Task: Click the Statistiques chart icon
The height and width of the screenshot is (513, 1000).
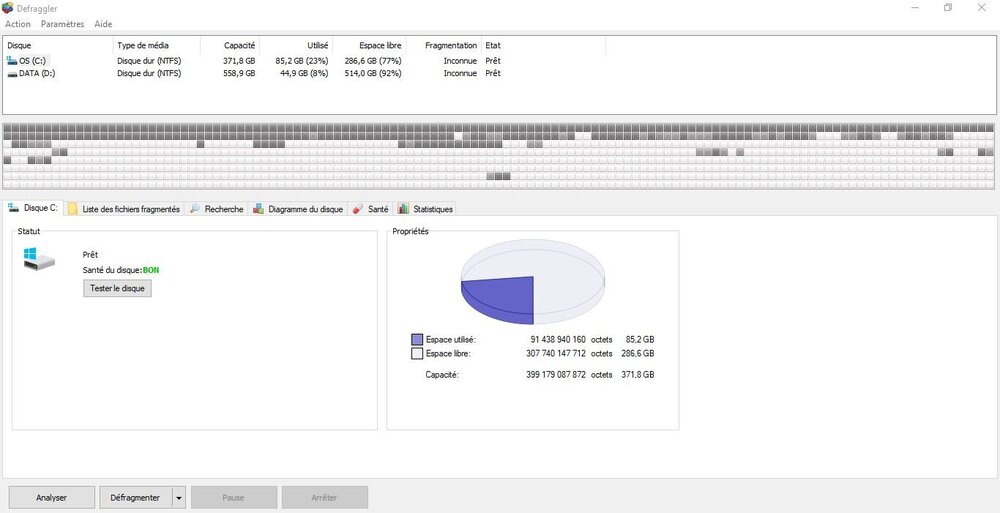Action: [403, 209]
